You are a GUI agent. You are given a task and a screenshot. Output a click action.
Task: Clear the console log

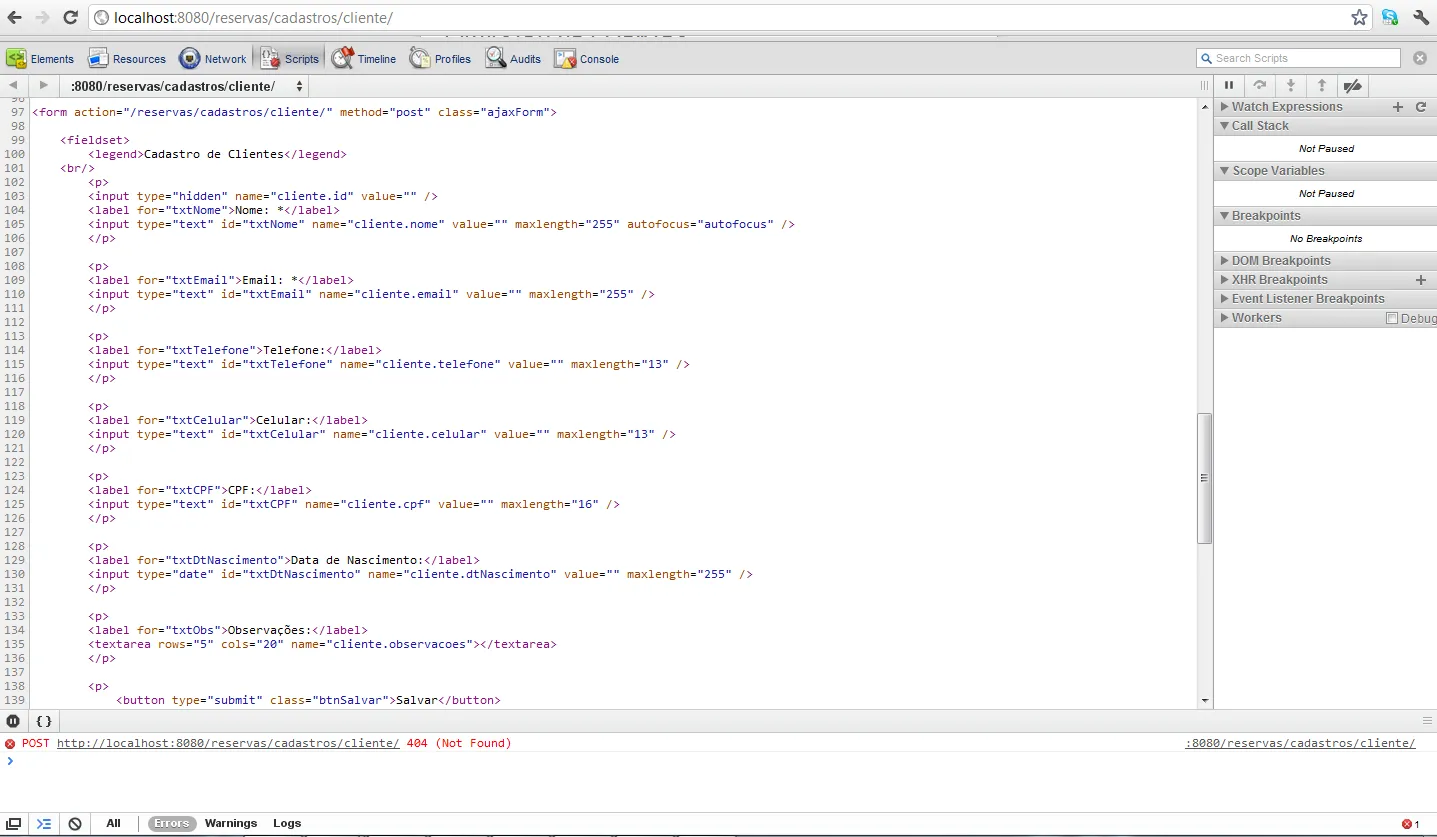click(75, 824)
